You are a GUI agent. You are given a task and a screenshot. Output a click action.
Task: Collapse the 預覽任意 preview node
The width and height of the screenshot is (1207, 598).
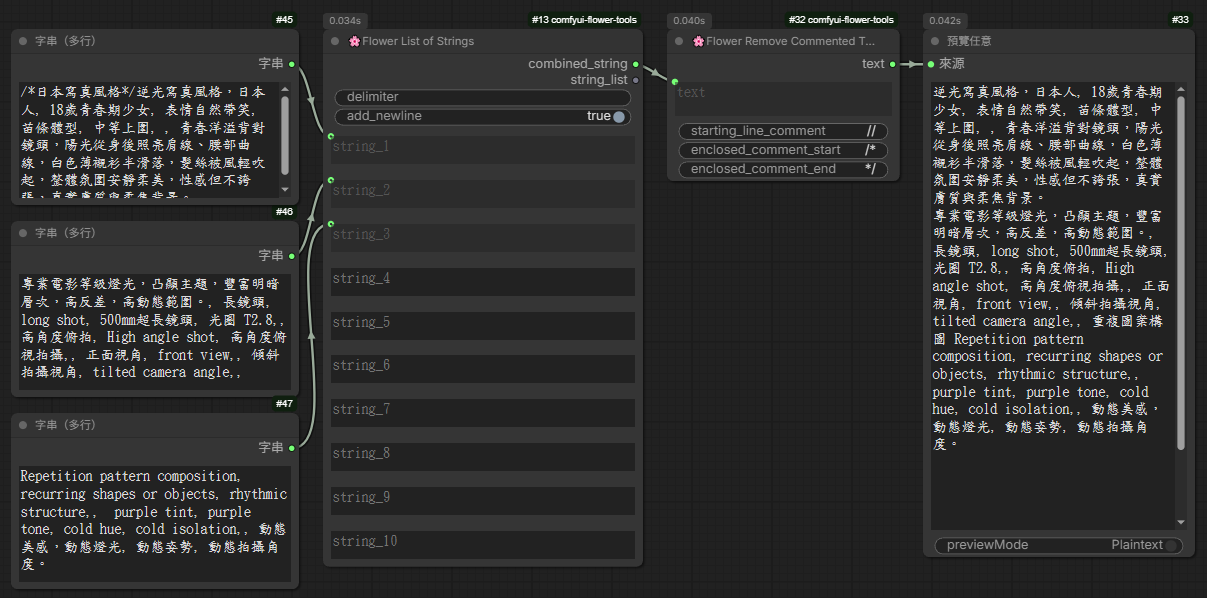pyautogui.click(x=936, y=41)
